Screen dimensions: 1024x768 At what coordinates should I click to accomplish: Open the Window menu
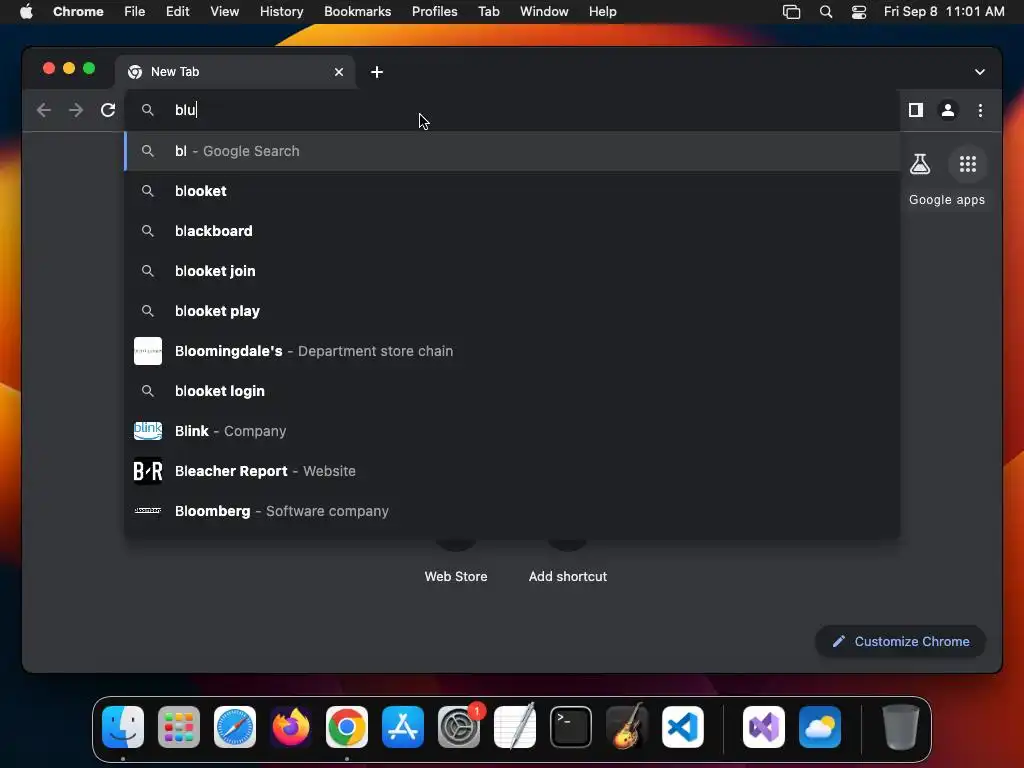(544, 12)
